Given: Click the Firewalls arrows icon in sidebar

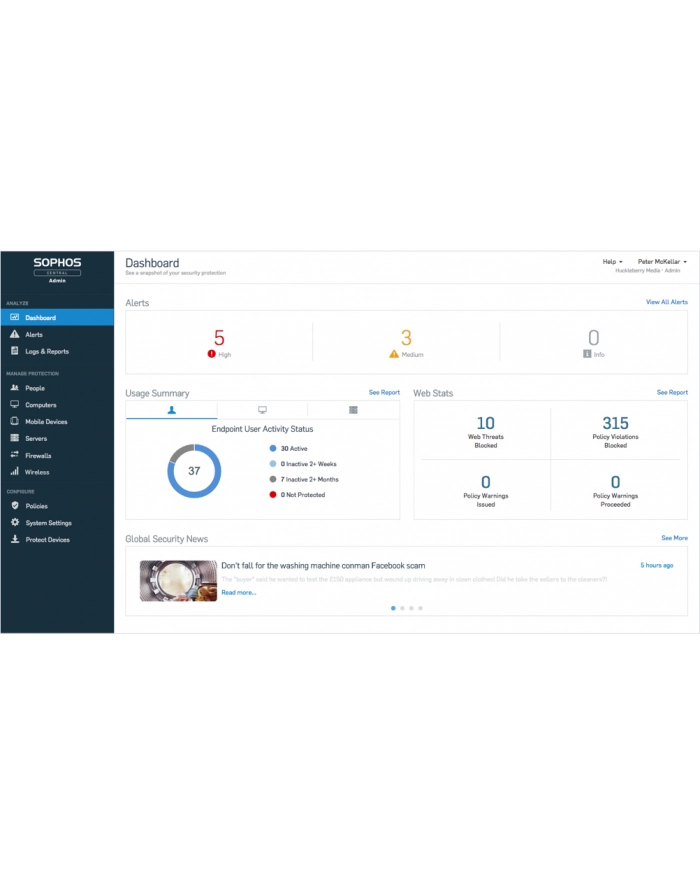Looking at the screenshot, I should pyautogui.click(x=15, y=455).
